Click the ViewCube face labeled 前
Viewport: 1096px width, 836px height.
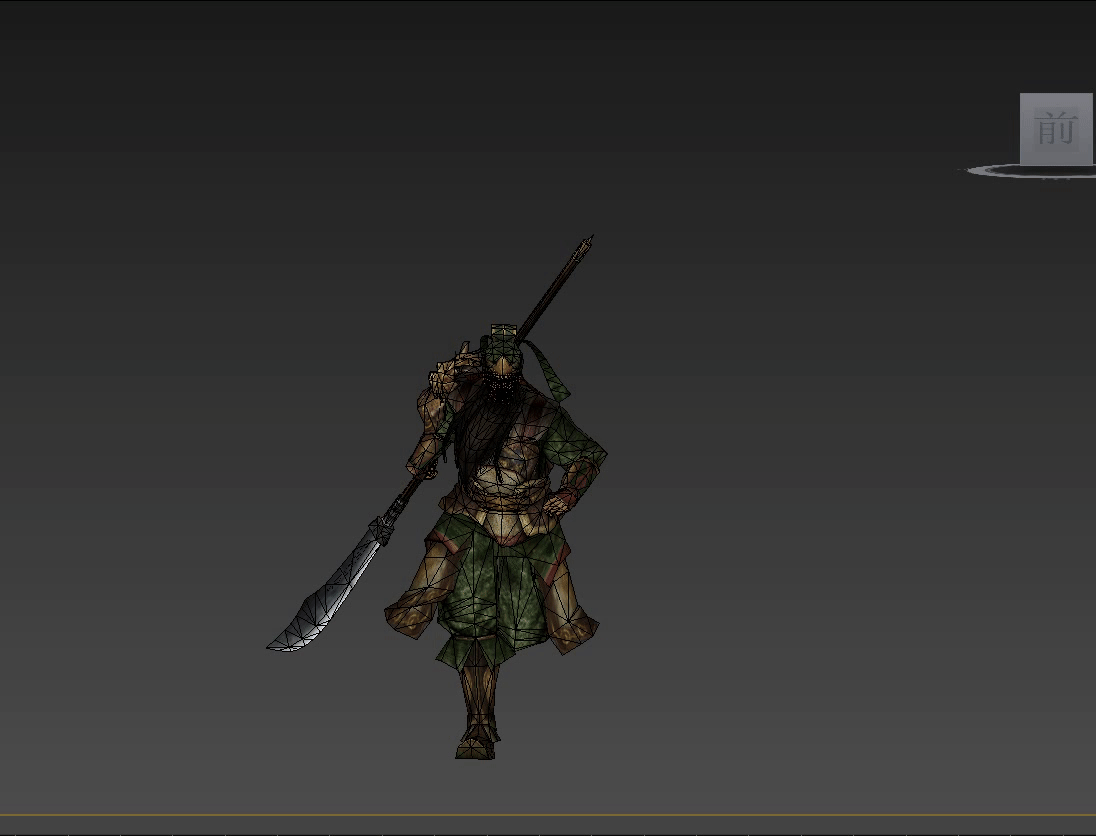pyautogui.click(x=1055, y=129)
